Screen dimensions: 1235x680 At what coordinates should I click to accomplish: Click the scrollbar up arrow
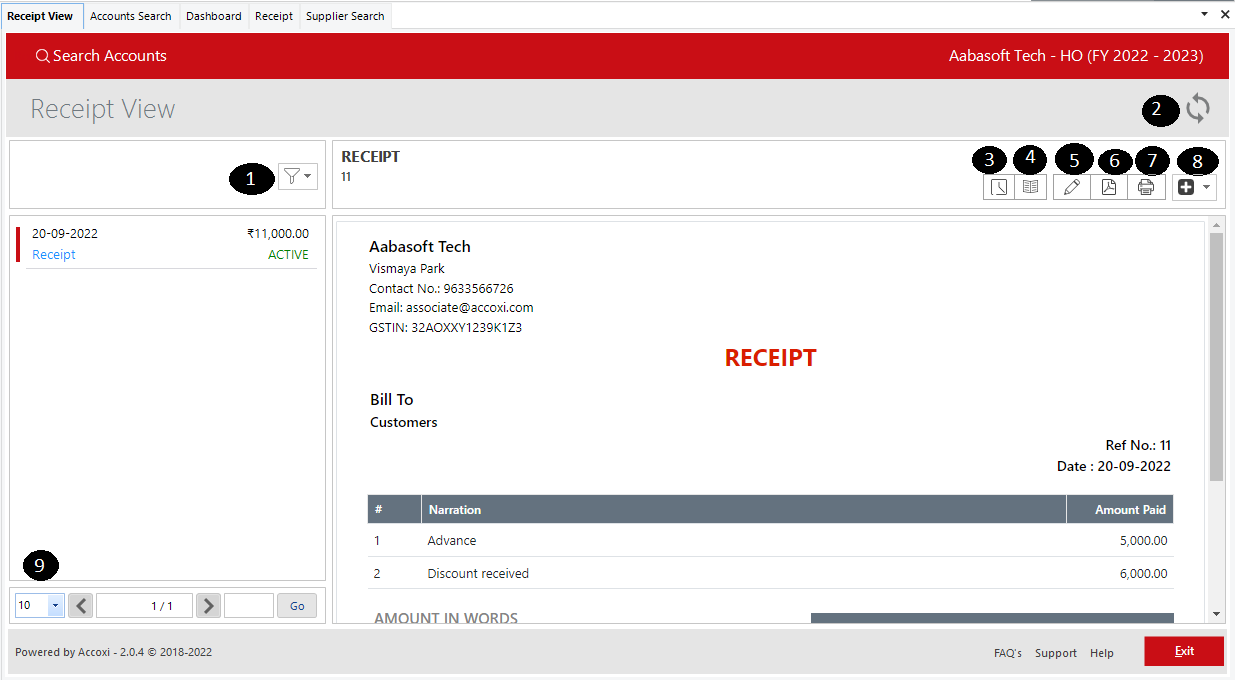point(1216,227)
